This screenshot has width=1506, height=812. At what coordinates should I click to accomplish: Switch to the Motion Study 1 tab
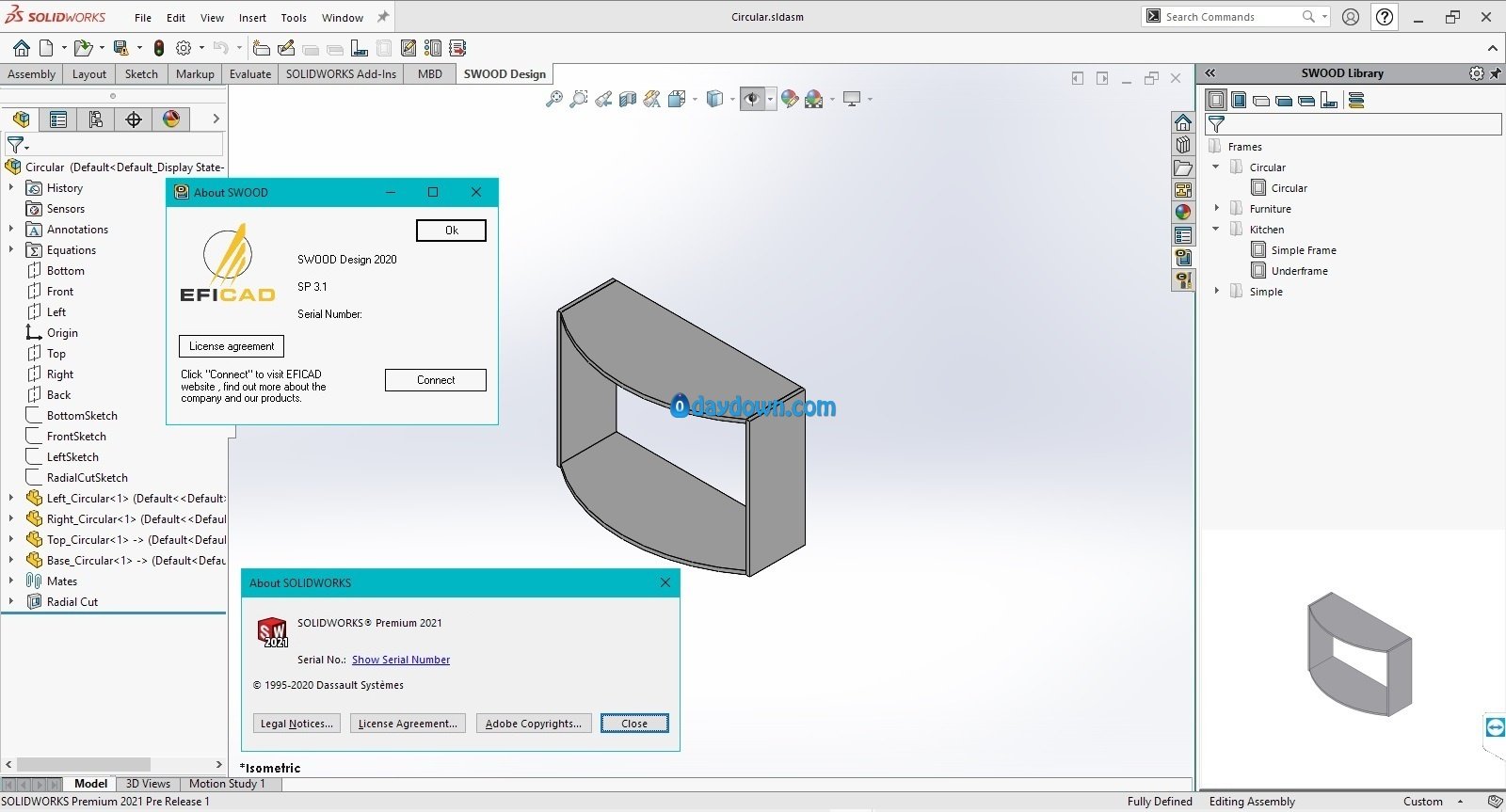(227, 784)
